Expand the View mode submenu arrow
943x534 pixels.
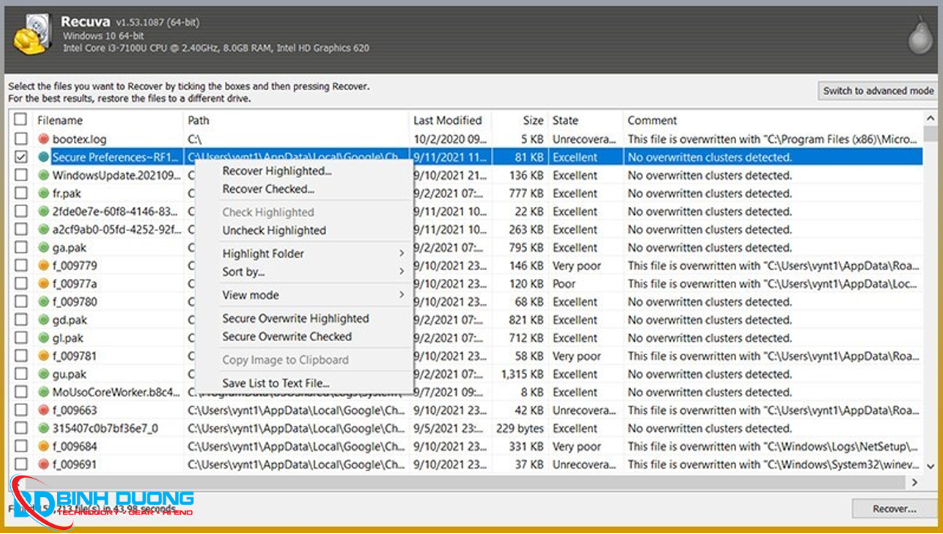pyautogui.click(x=401, y=295)
